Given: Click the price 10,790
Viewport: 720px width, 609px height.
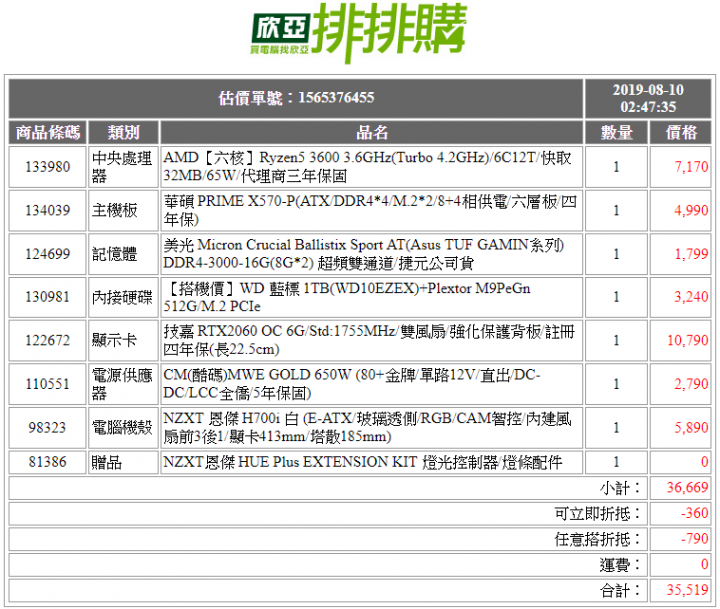Looking at the screenshot, I should [x=687, y=340].
